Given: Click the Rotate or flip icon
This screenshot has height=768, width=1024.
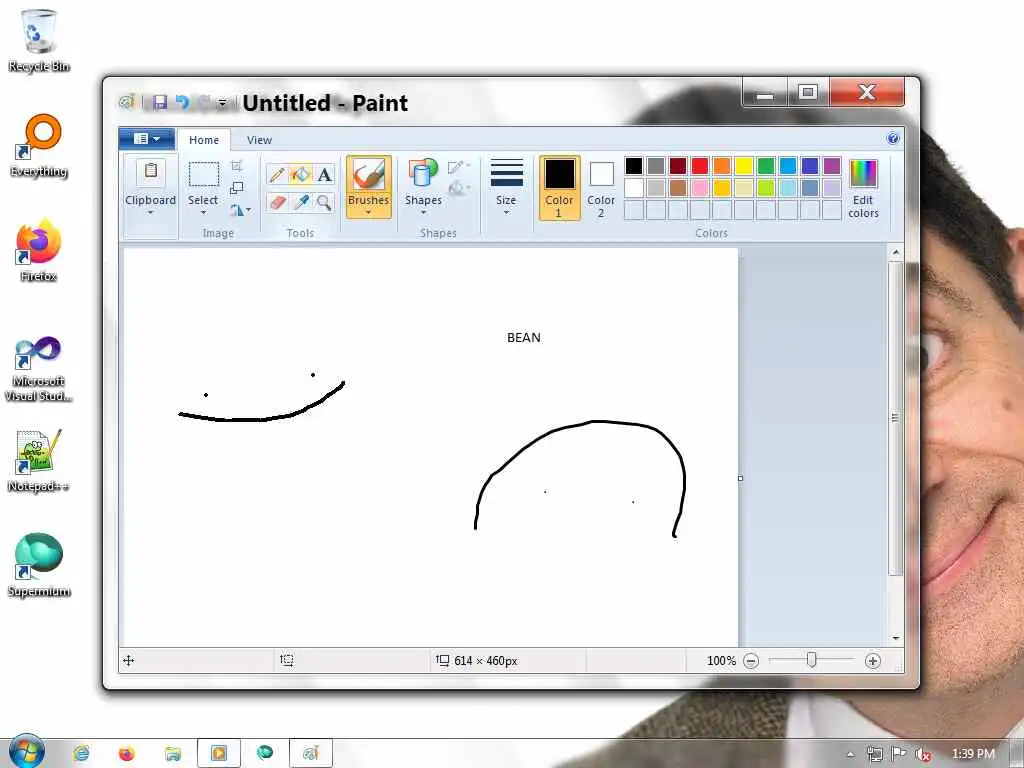Looking at the screenshot, I should [x=236, y=210].
